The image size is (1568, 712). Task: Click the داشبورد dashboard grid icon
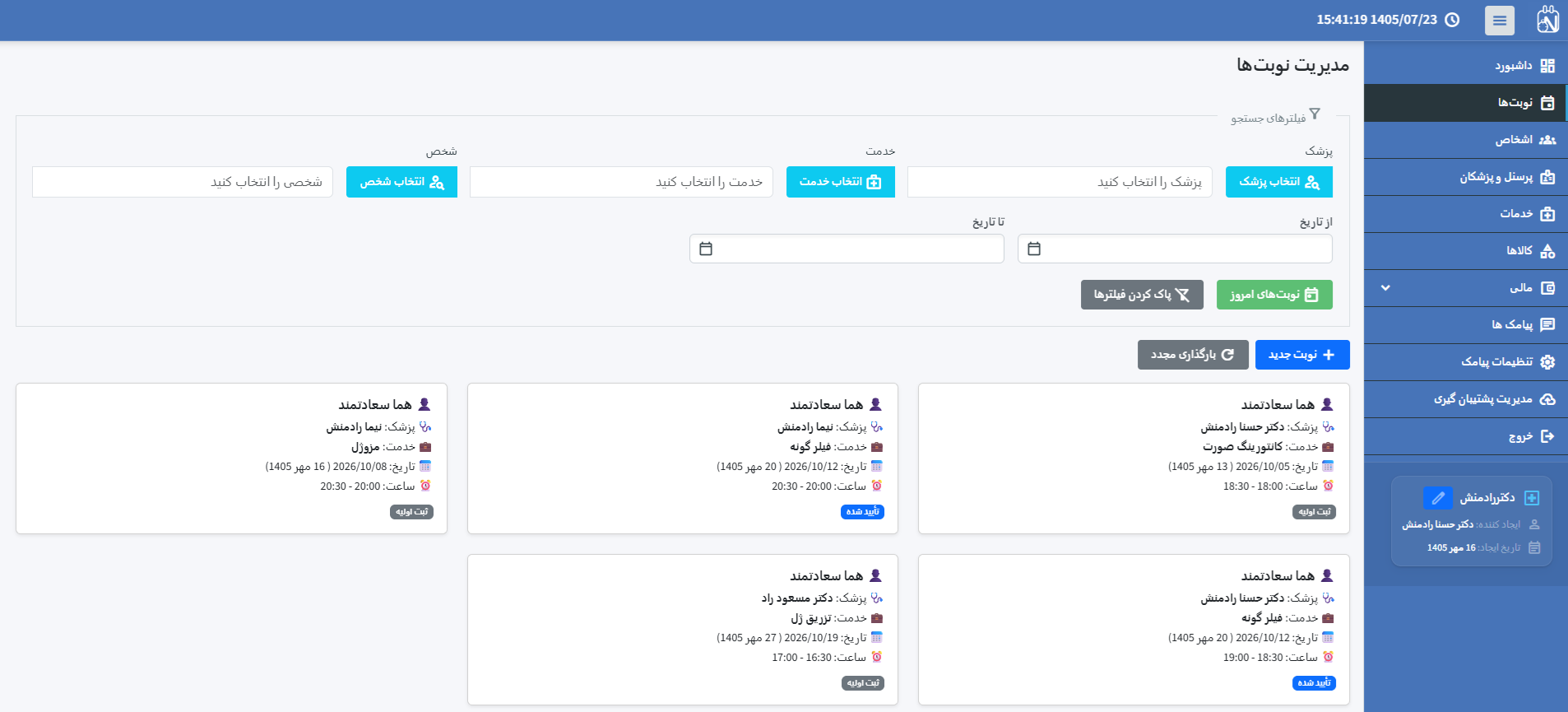[x=1547, y=66]
